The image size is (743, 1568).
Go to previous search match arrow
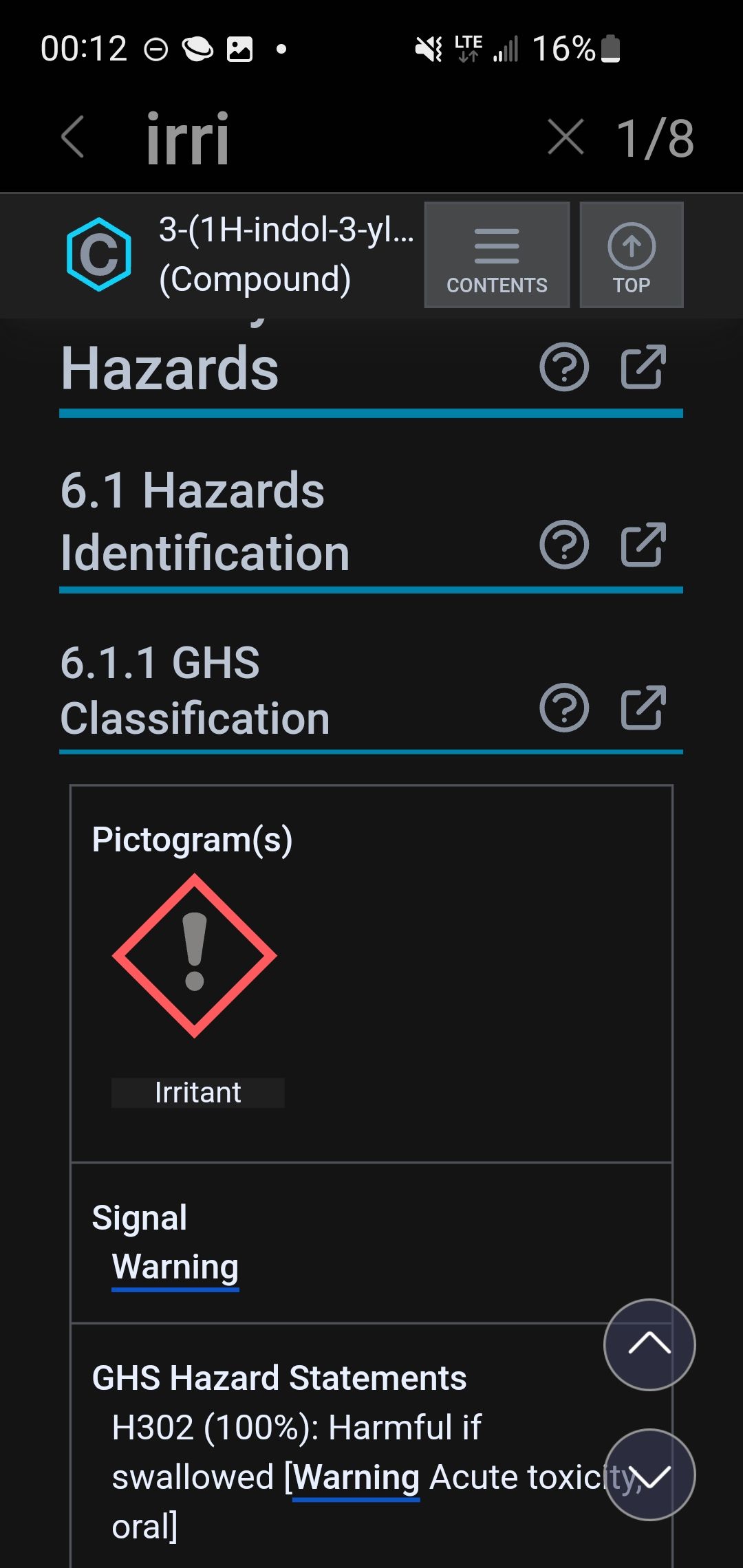tap(649, 1344)
